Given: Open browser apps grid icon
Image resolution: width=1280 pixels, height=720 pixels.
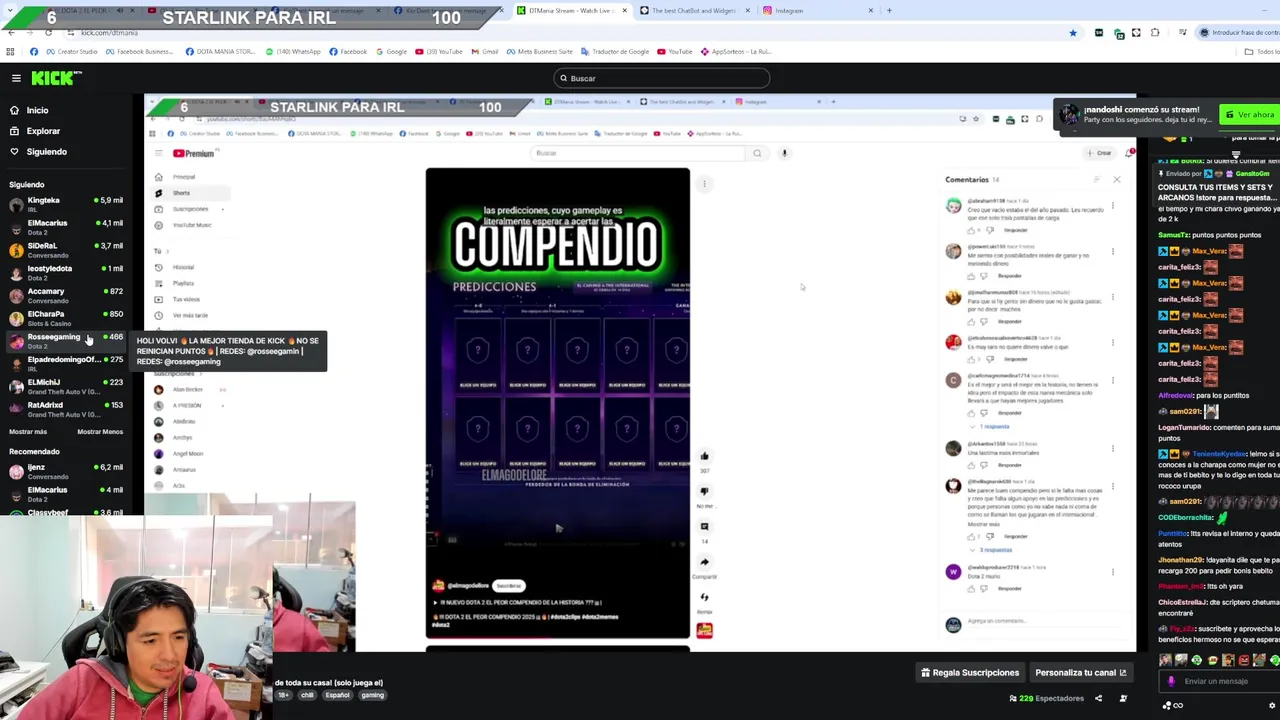Looking at the screenshot, I should point(10,52).
